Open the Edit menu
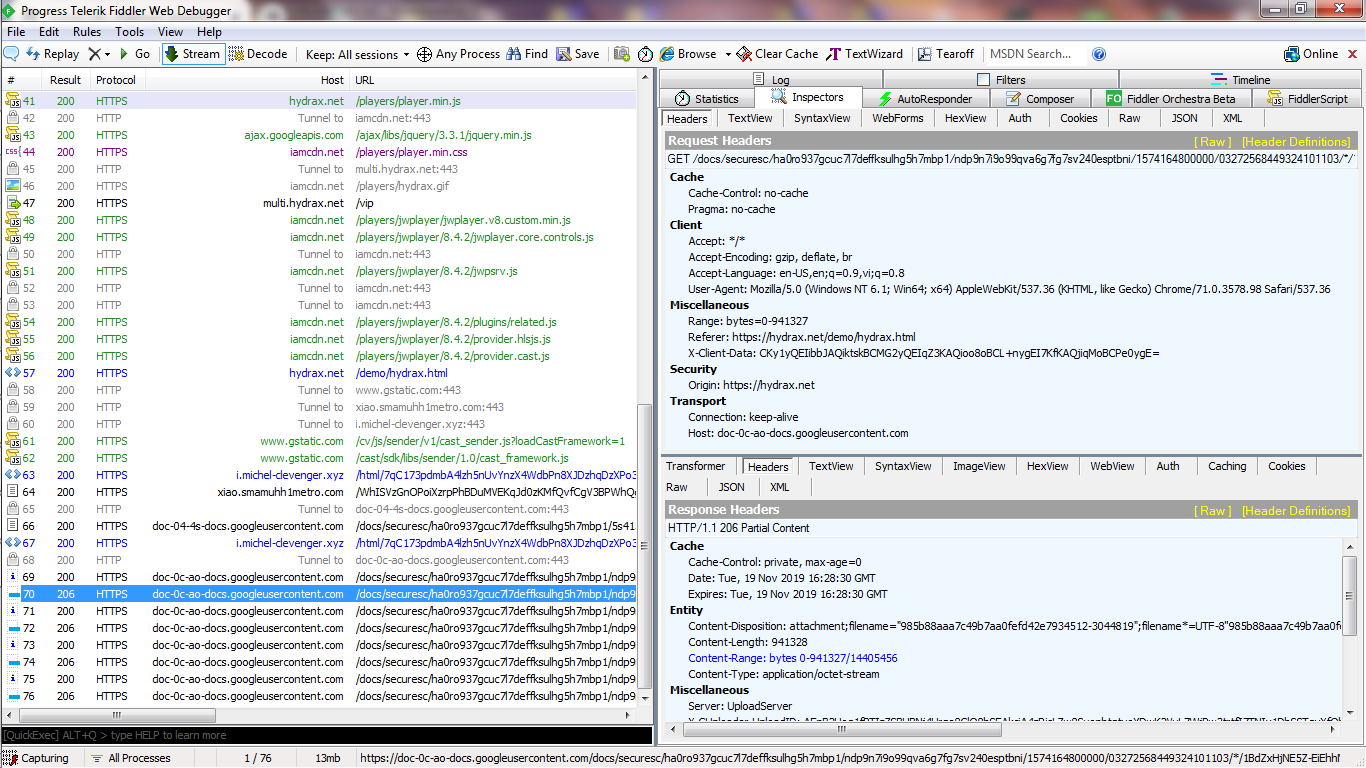1366x768 pixels. point(49,32)
